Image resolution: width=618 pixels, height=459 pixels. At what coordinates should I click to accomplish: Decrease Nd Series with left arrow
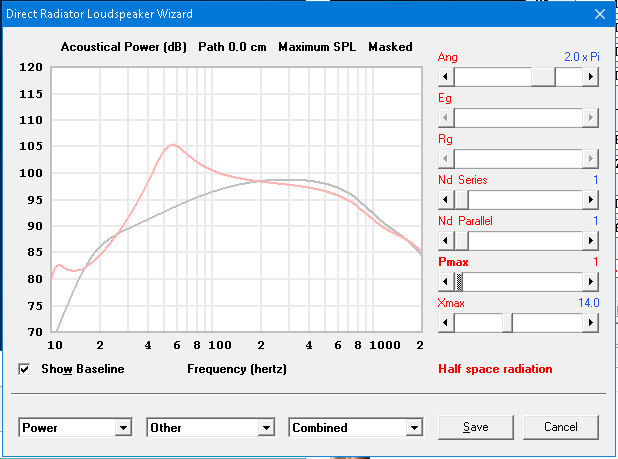(x=446, y=199)
